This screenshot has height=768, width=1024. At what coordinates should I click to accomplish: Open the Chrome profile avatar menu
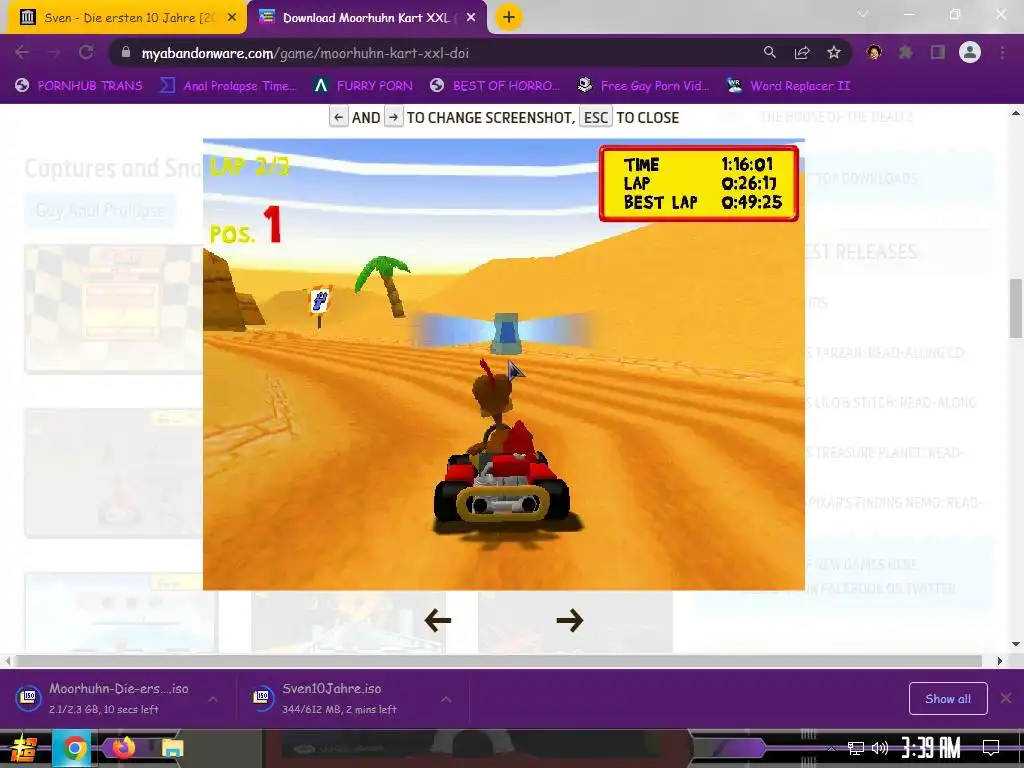click(970, 52)
